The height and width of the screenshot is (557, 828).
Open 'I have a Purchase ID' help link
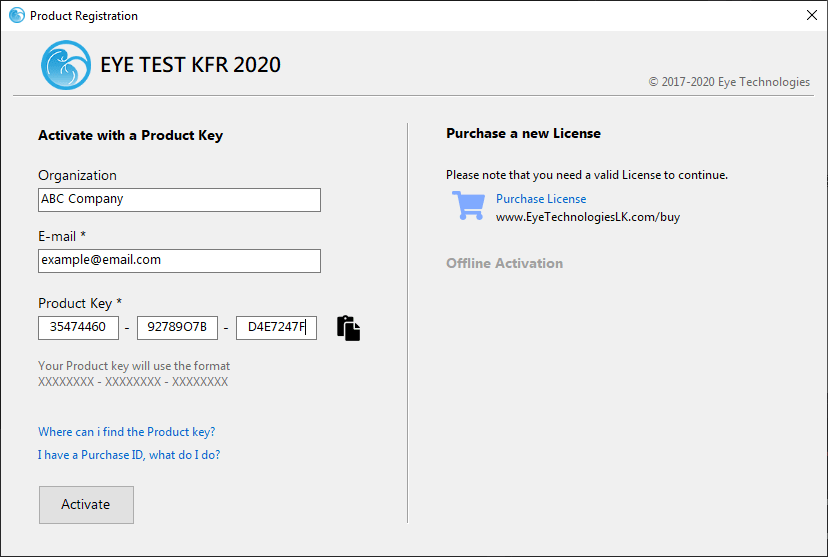coord(129,455)
